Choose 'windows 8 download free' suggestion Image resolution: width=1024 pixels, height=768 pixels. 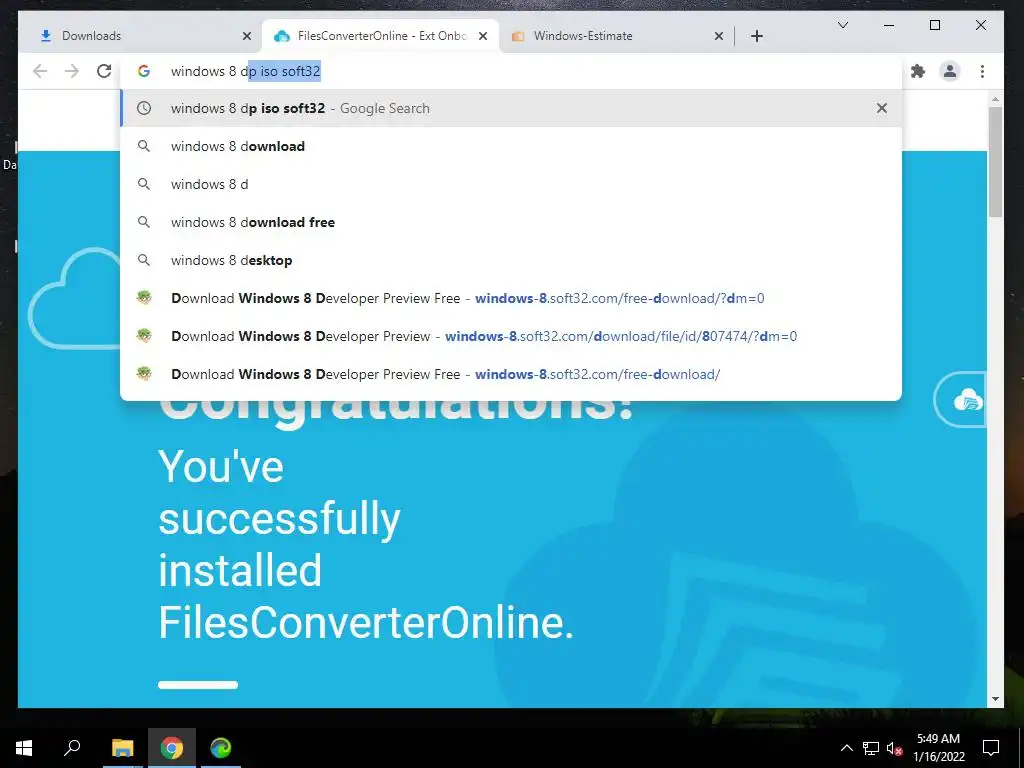pos(511,222)
